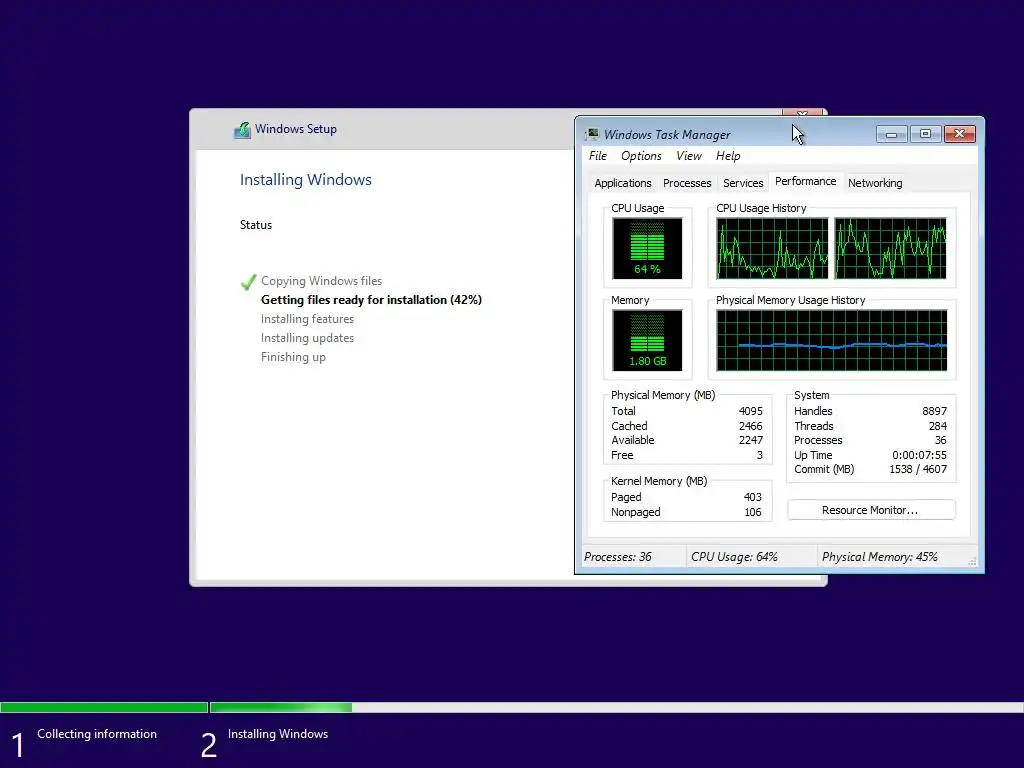Click the Windows Setup title bar icon
This screenshot has height=768, width=1024.
point(242,129)
